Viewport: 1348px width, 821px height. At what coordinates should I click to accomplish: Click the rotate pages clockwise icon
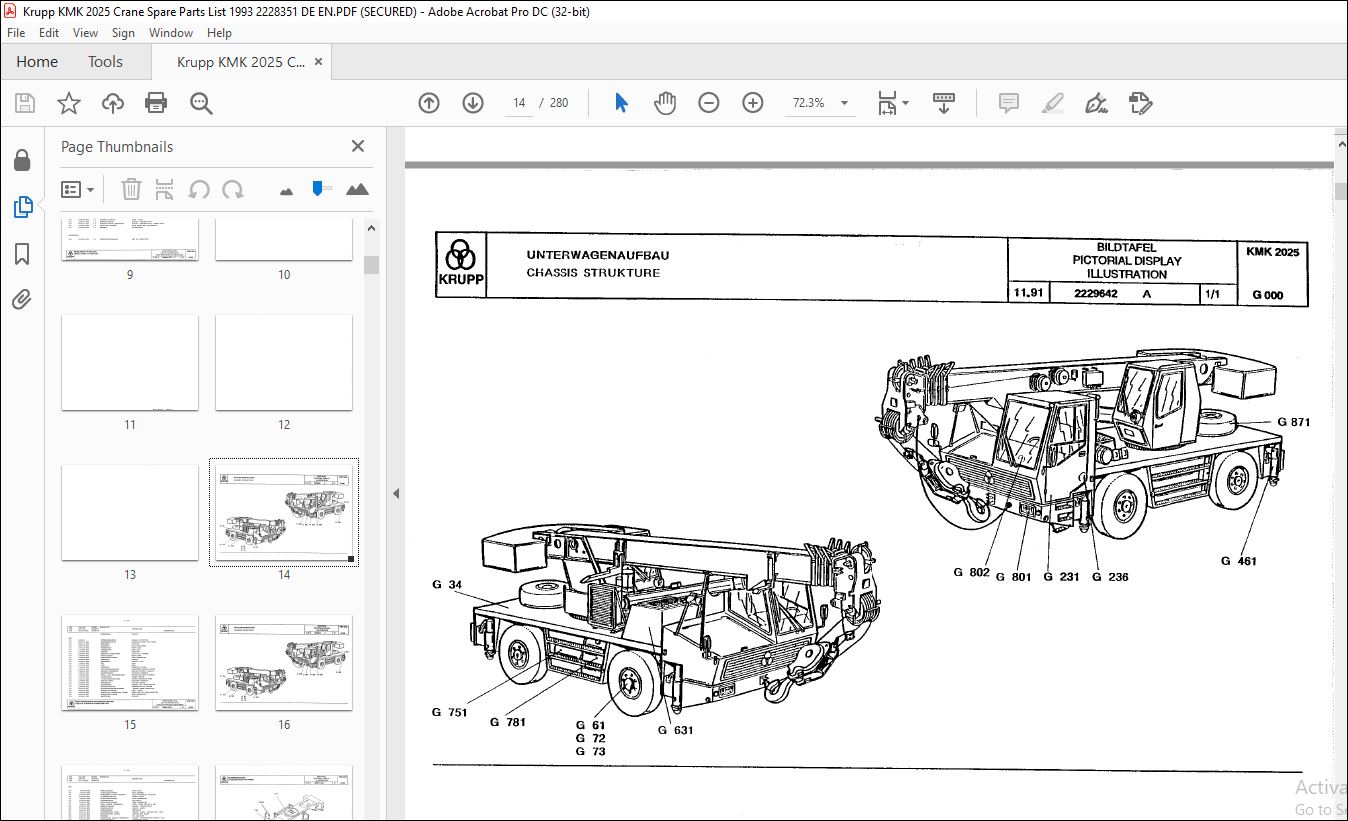pyautogui.click(x=233, y=189)
